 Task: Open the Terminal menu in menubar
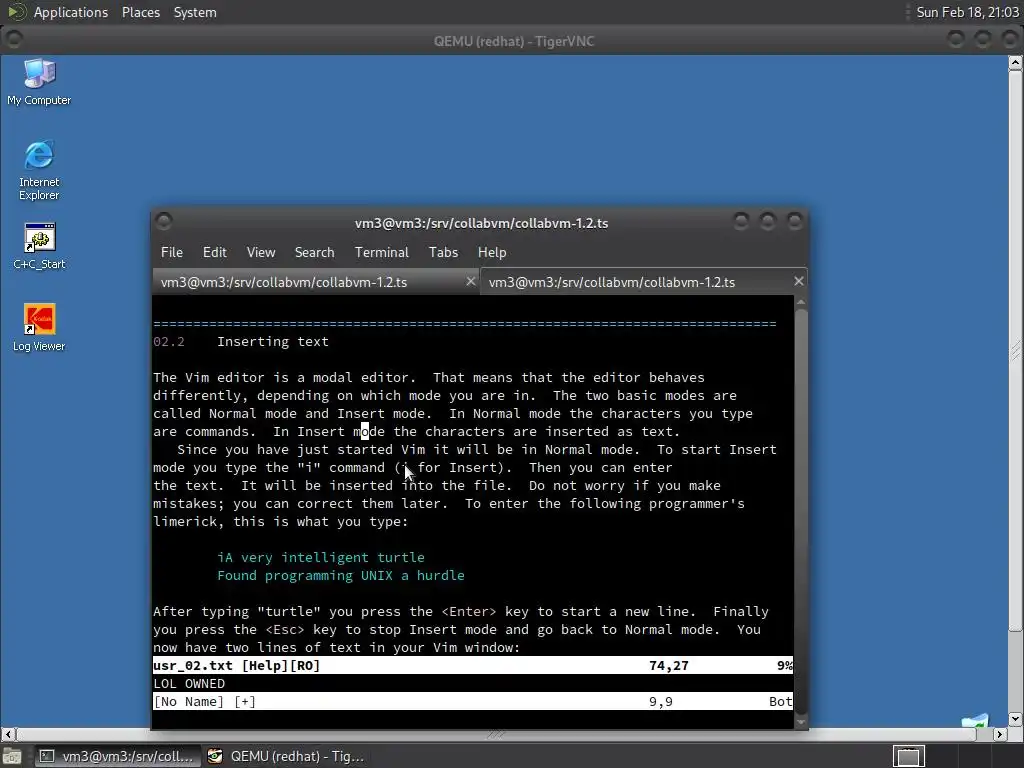[381, 252]
